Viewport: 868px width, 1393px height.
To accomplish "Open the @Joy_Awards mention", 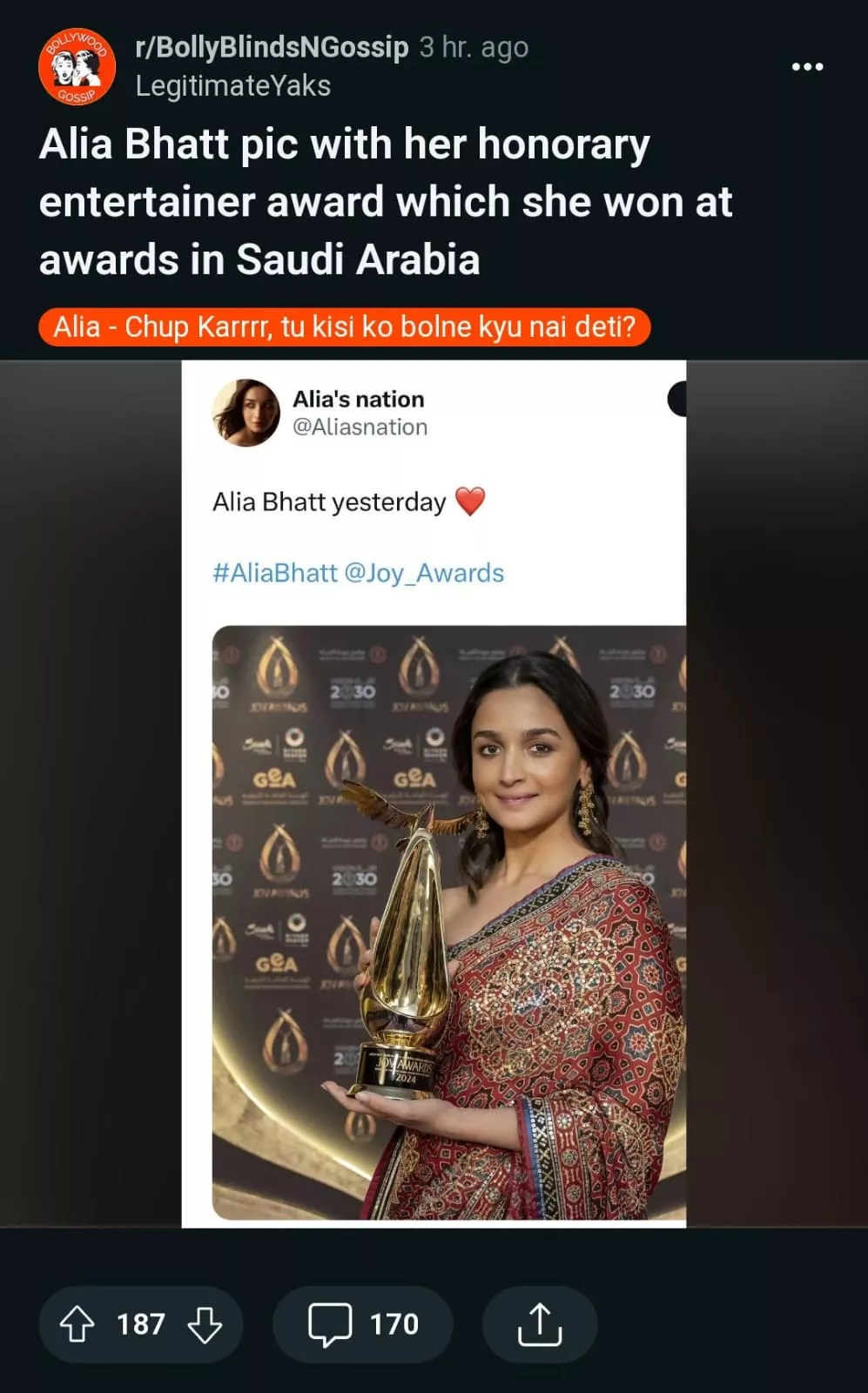I will (x=424, y=573).
